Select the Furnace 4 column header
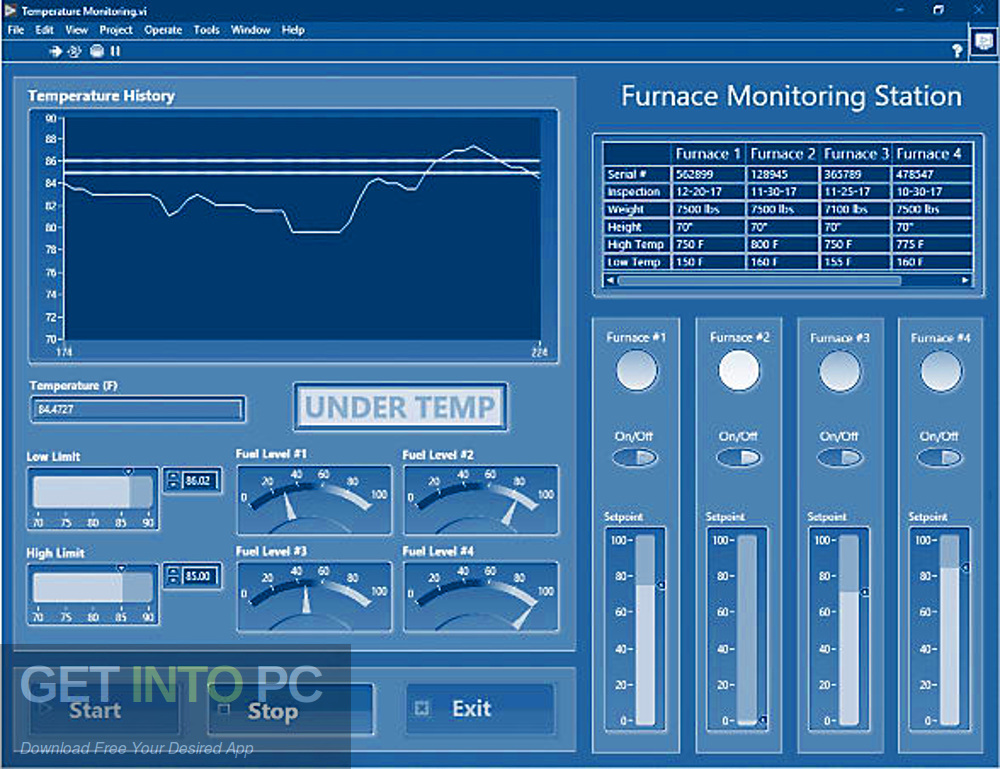The image size is (1000, 769). tap(932, 154)
